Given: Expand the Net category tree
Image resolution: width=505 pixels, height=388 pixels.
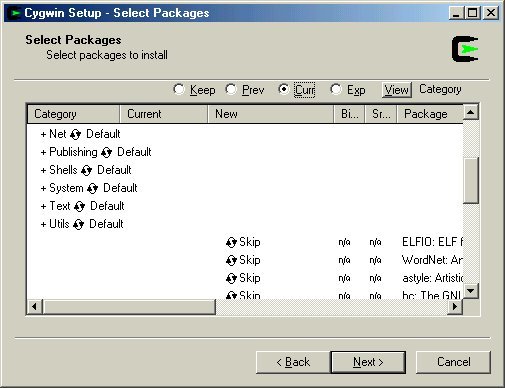Looking at the screenshot, I should pyautogui.click(x=43, y=134).
